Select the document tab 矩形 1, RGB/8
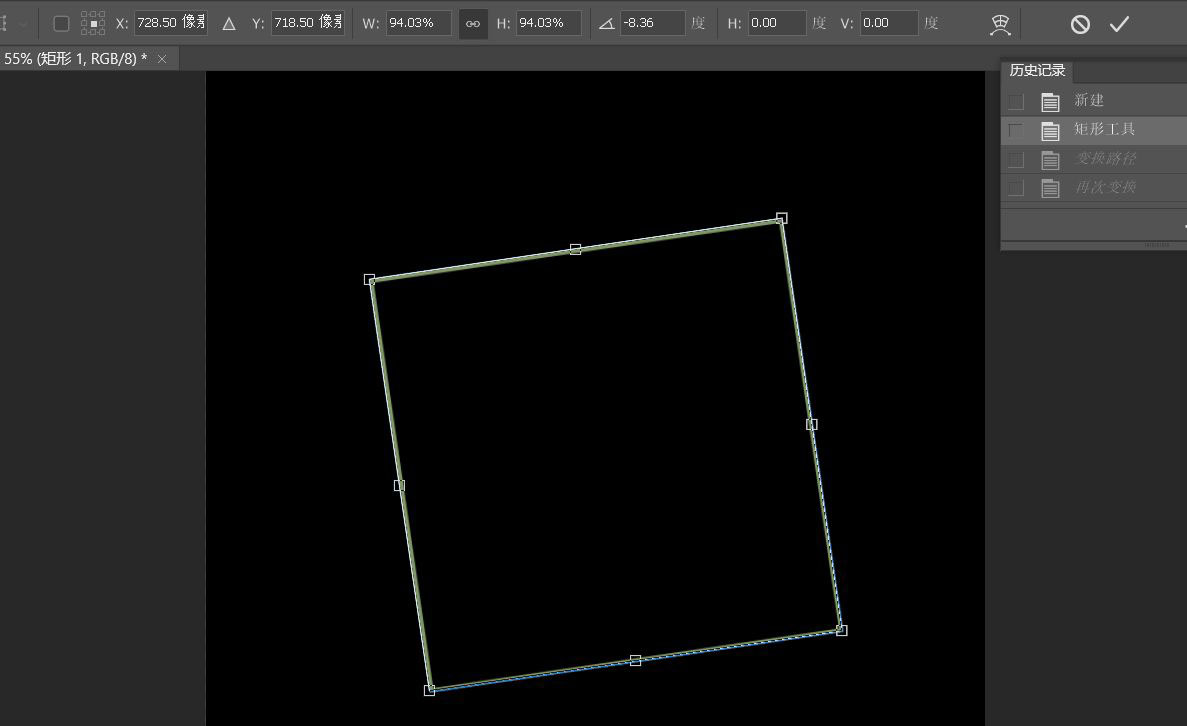 [76, 58]
